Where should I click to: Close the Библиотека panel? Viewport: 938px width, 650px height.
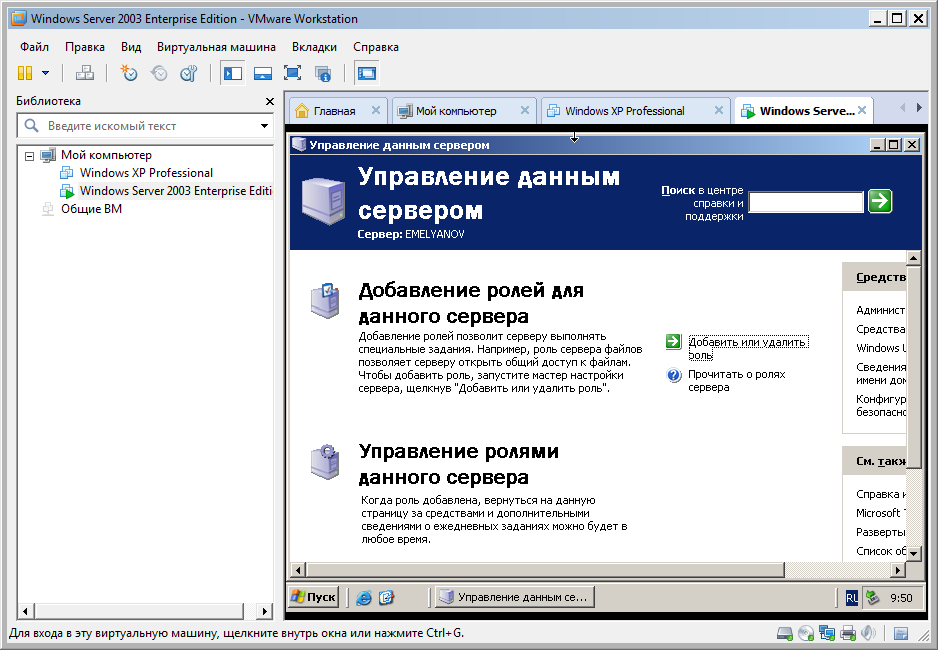(270, 102)
